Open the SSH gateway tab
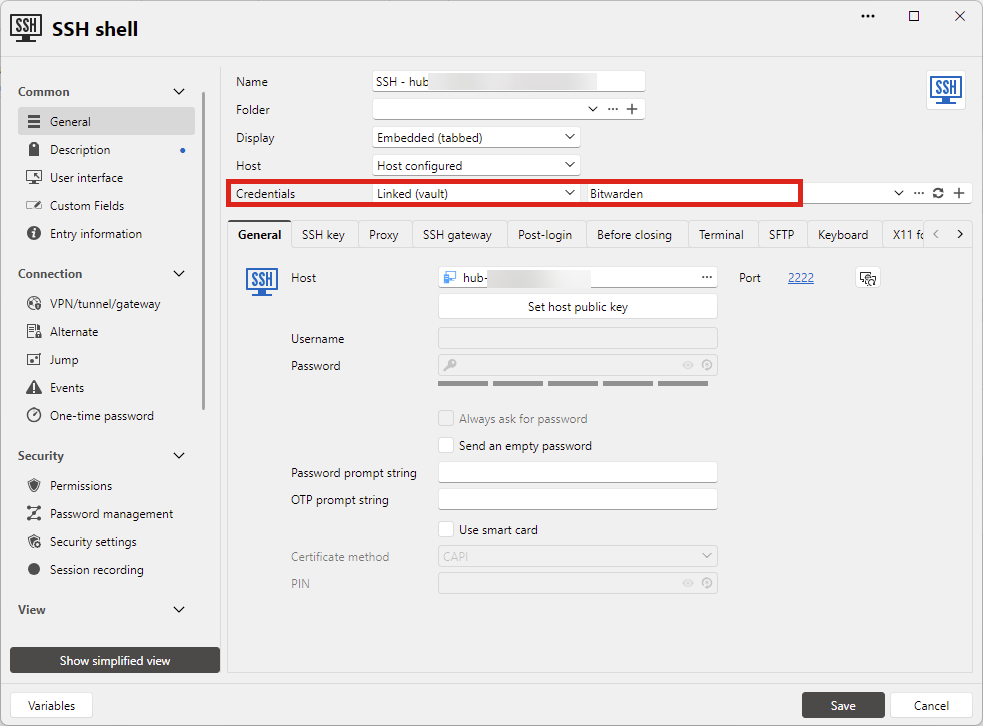The height and width of the screenshot is (726, 983). [457, 234]
